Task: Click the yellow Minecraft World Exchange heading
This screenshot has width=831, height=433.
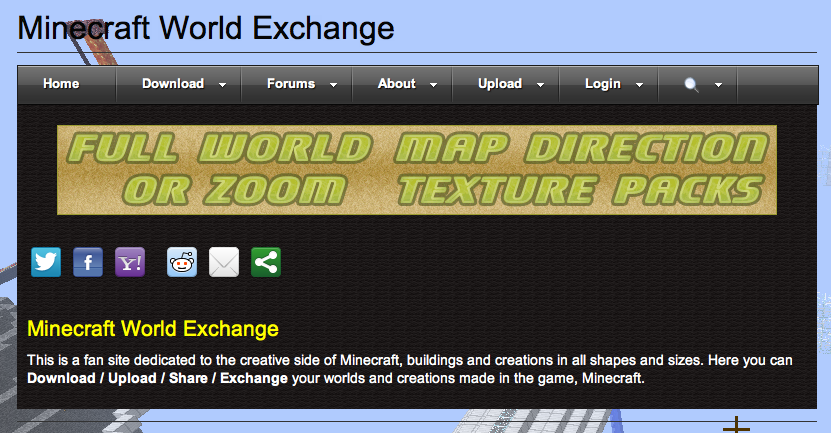Action: (x=153, y=329)
